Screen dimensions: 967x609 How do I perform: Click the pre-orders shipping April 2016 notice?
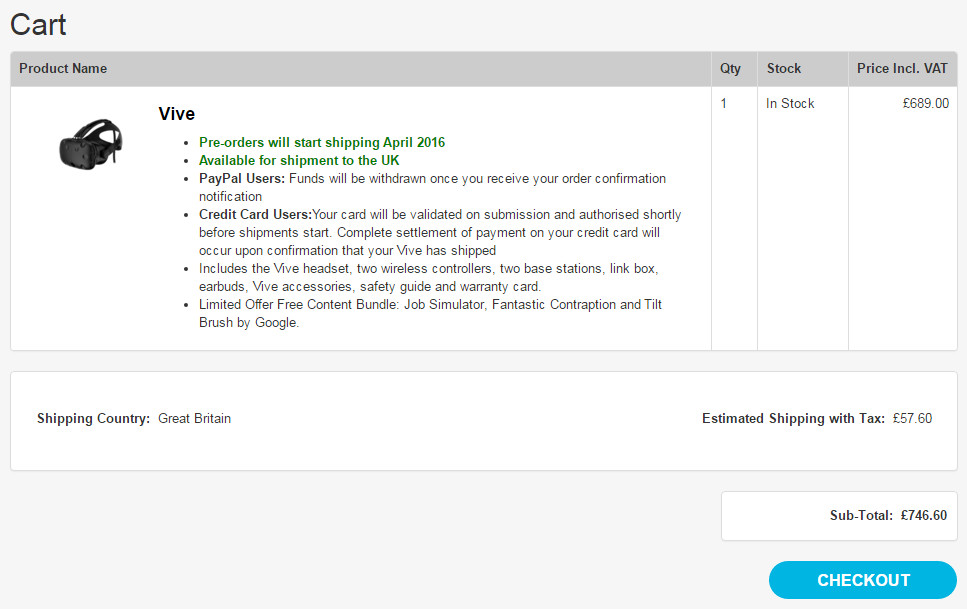tap(322, 143)
